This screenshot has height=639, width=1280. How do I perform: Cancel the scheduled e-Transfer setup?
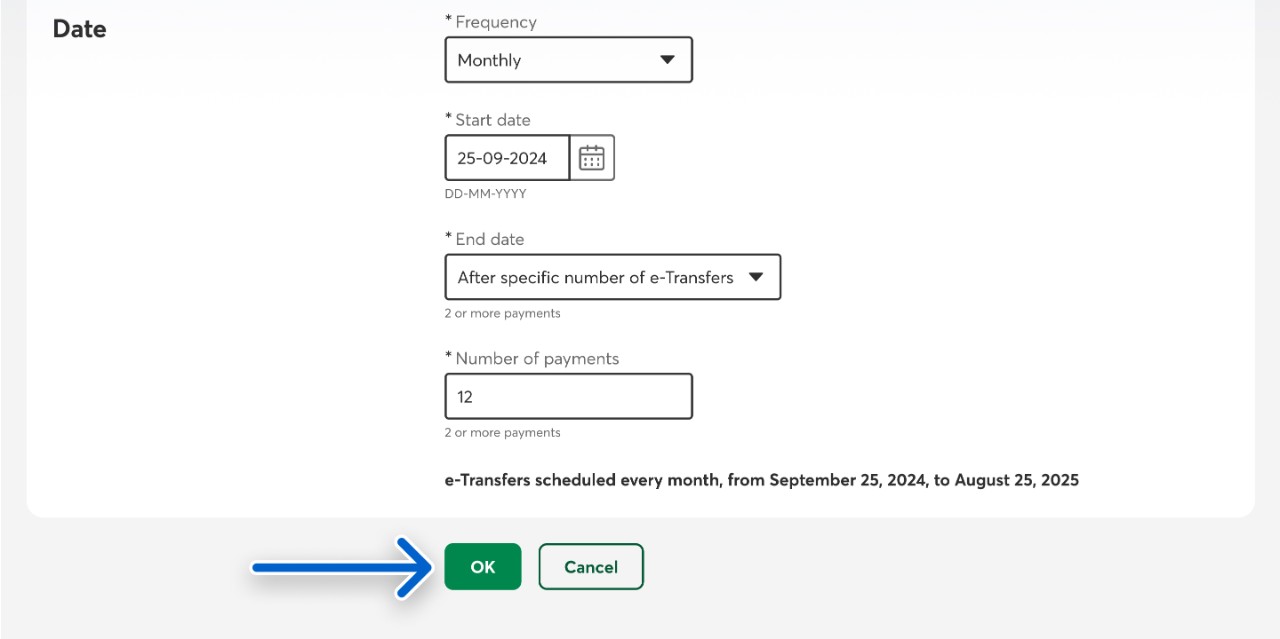click(591, 567)
